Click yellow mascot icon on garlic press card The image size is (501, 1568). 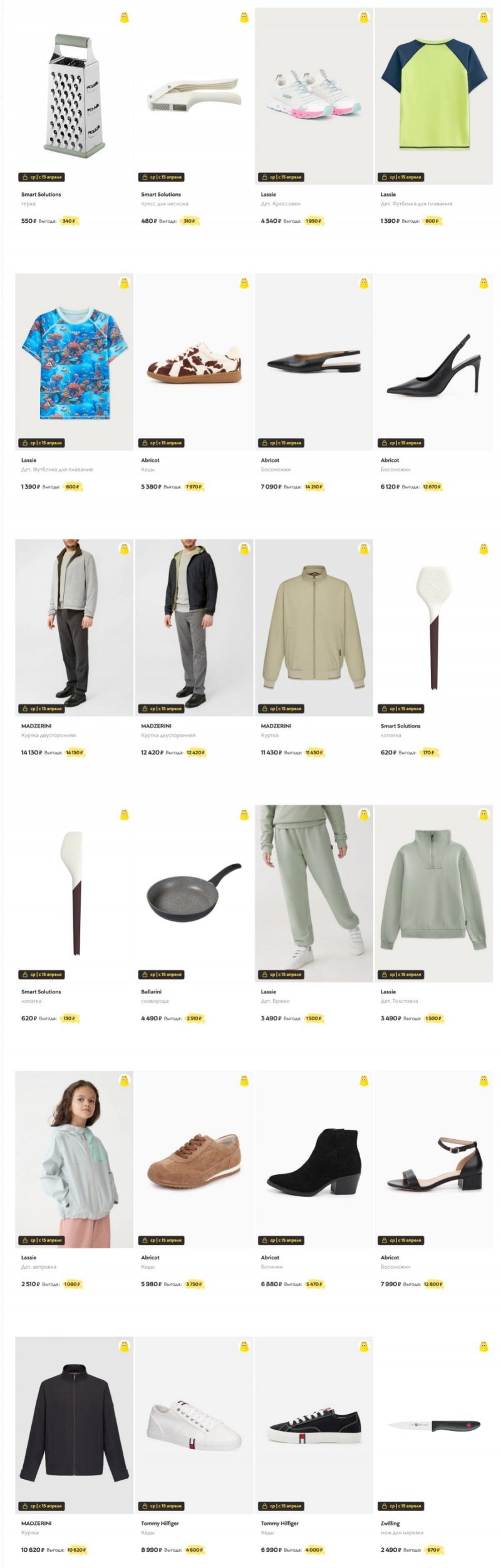(x=244, y=18)
